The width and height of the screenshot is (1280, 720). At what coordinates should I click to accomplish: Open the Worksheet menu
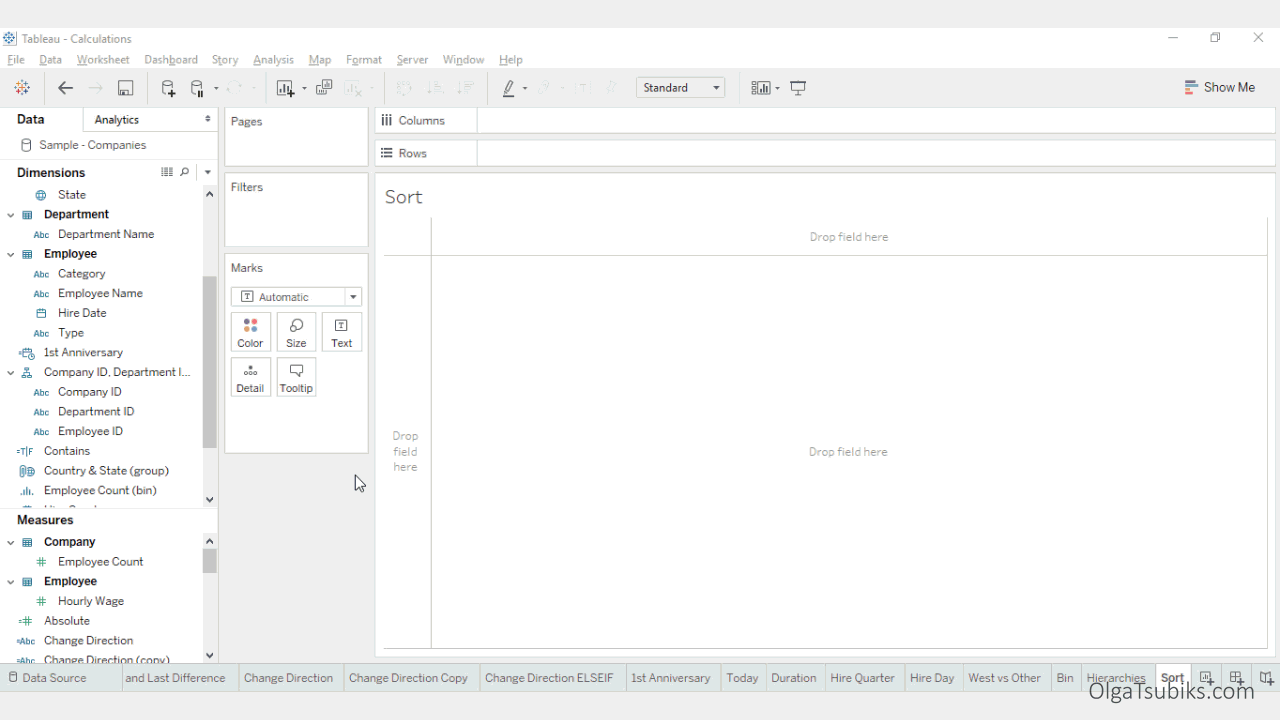click(103, 60)
